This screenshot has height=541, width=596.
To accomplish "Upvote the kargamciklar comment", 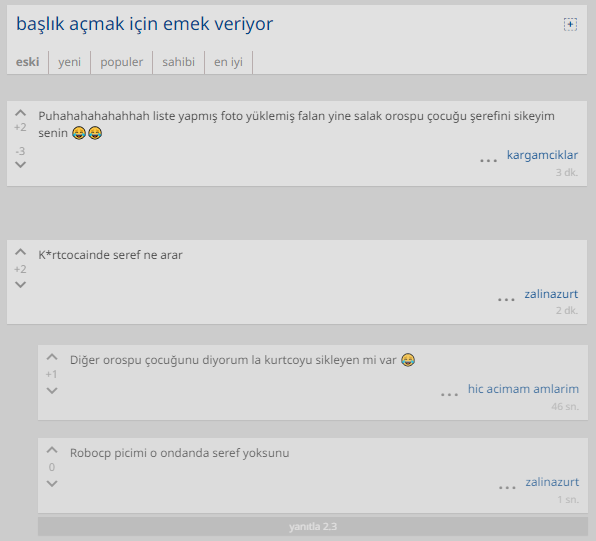I will 20,113.
